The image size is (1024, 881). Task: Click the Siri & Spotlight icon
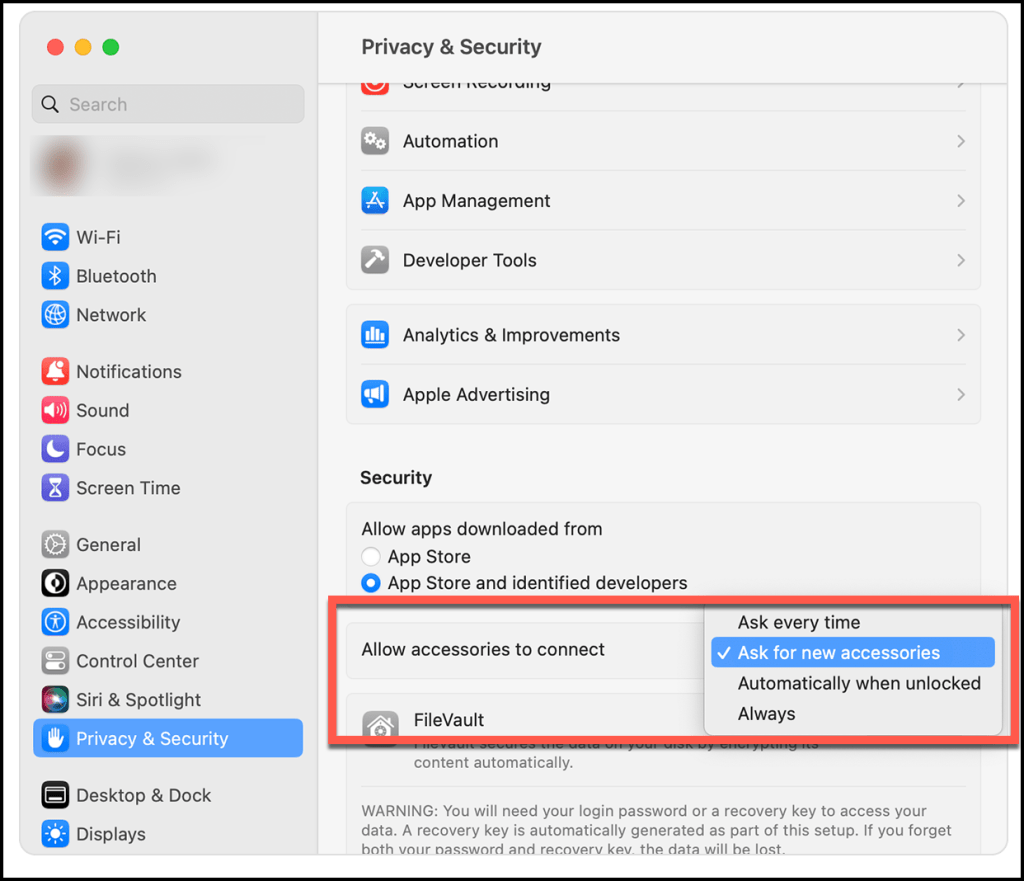(x=55, y=700)
